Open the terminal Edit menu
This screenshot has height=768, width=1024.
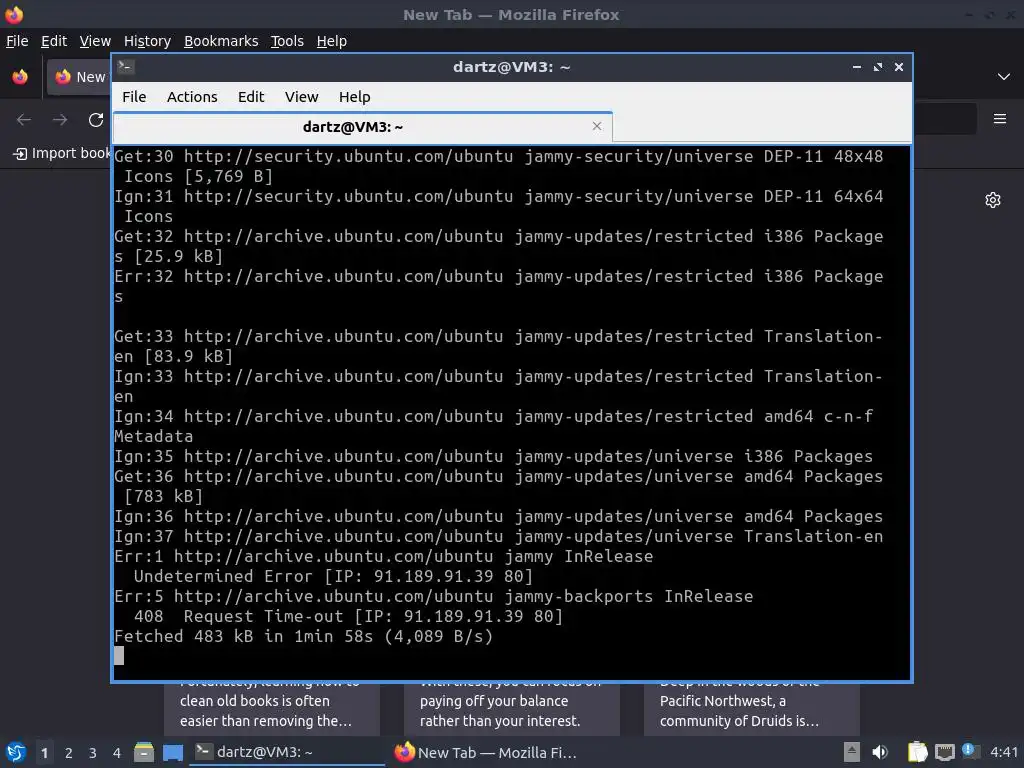[x=251, y=97]
